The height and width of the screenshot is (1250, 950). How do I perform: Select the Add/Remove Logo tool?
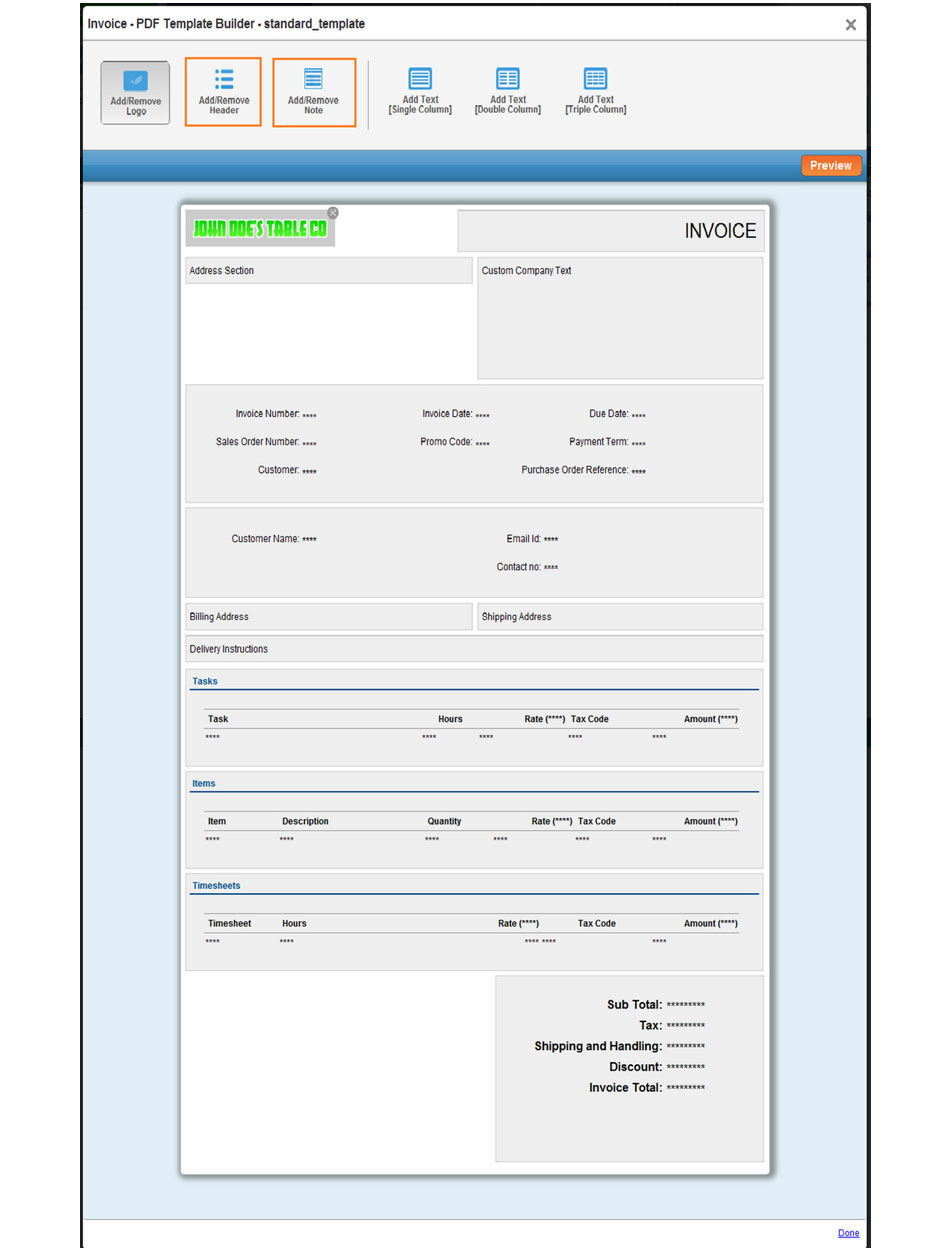135,91
